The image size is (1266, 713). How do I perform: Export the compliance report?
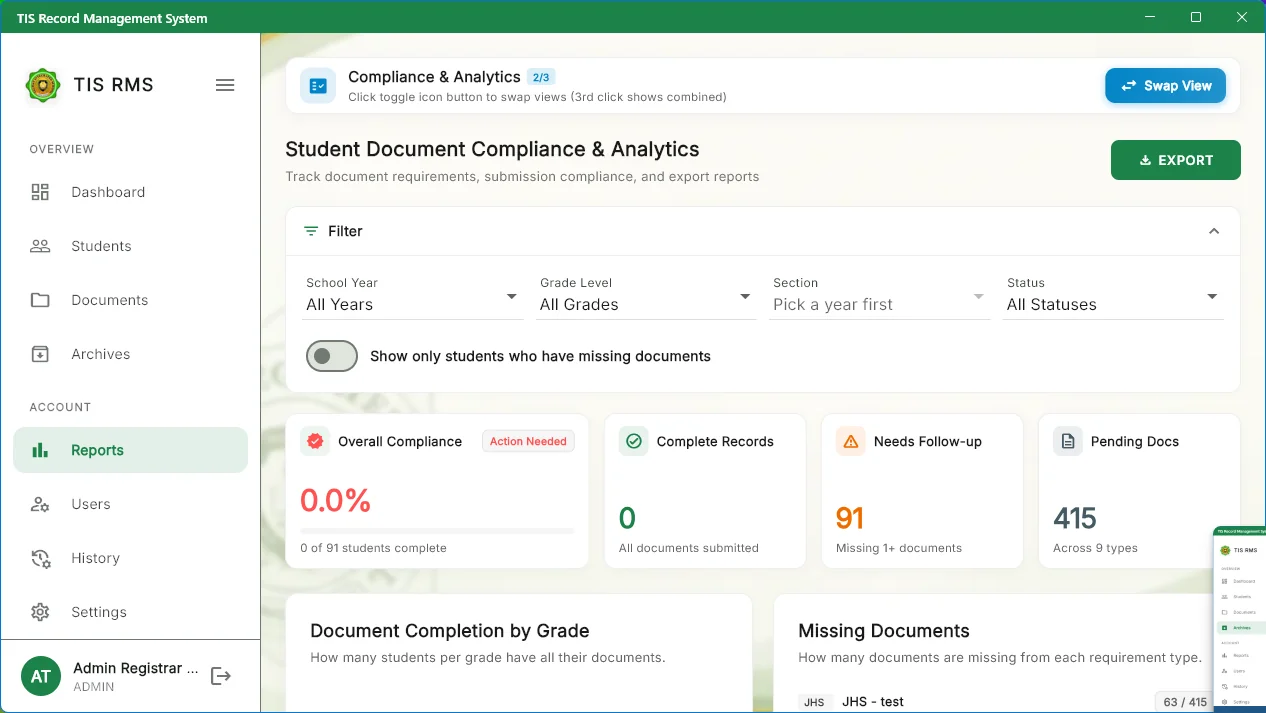point(1176,160)
